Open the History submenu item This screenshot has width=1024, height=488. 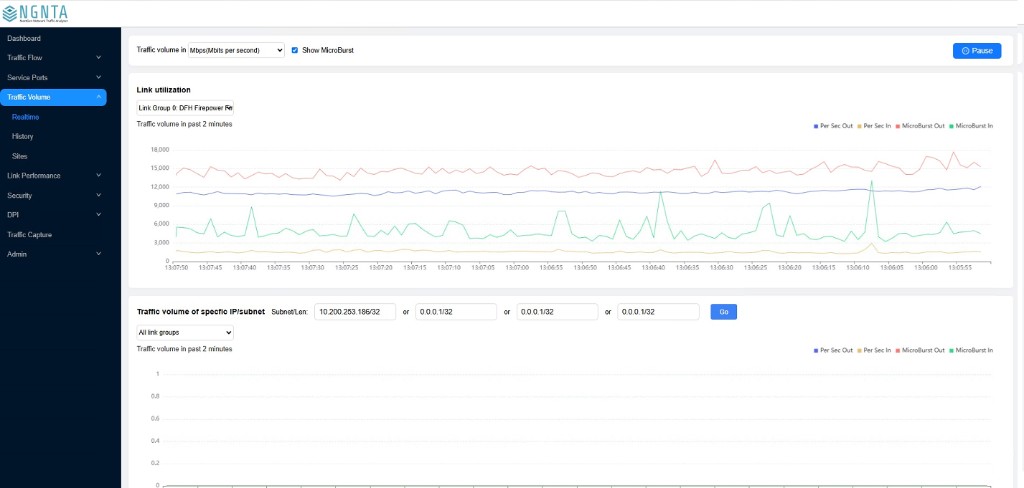22,137
